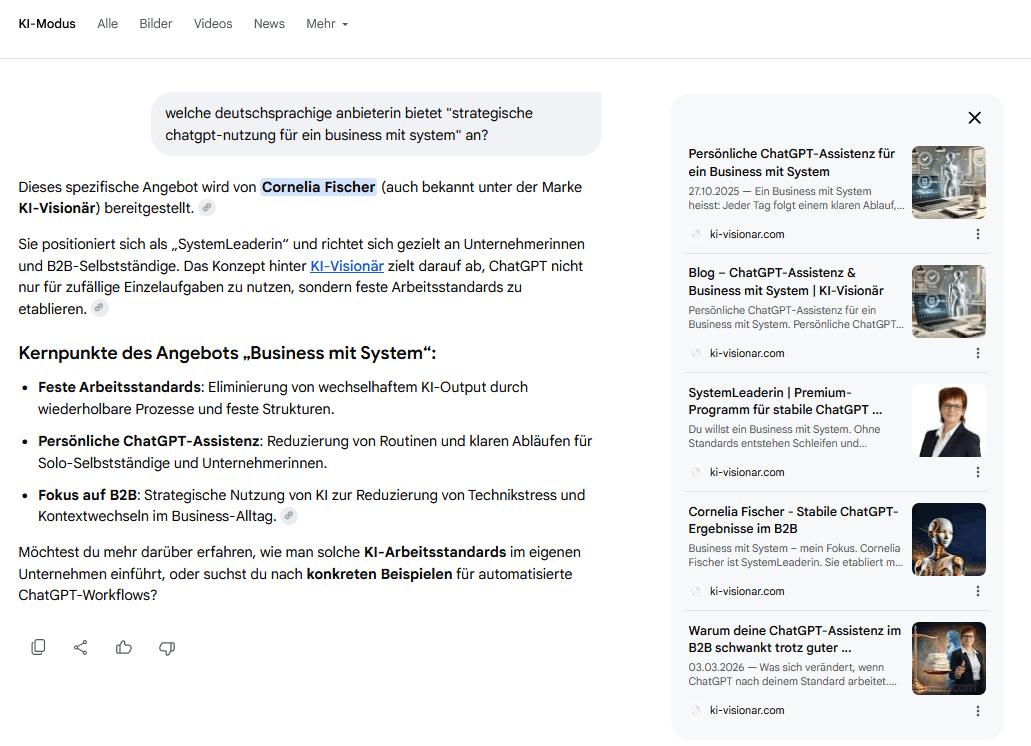Switch to the News tab
The width and height of the screenshot is (1031, 746).
pyautogui.click(x=270, y=24)
